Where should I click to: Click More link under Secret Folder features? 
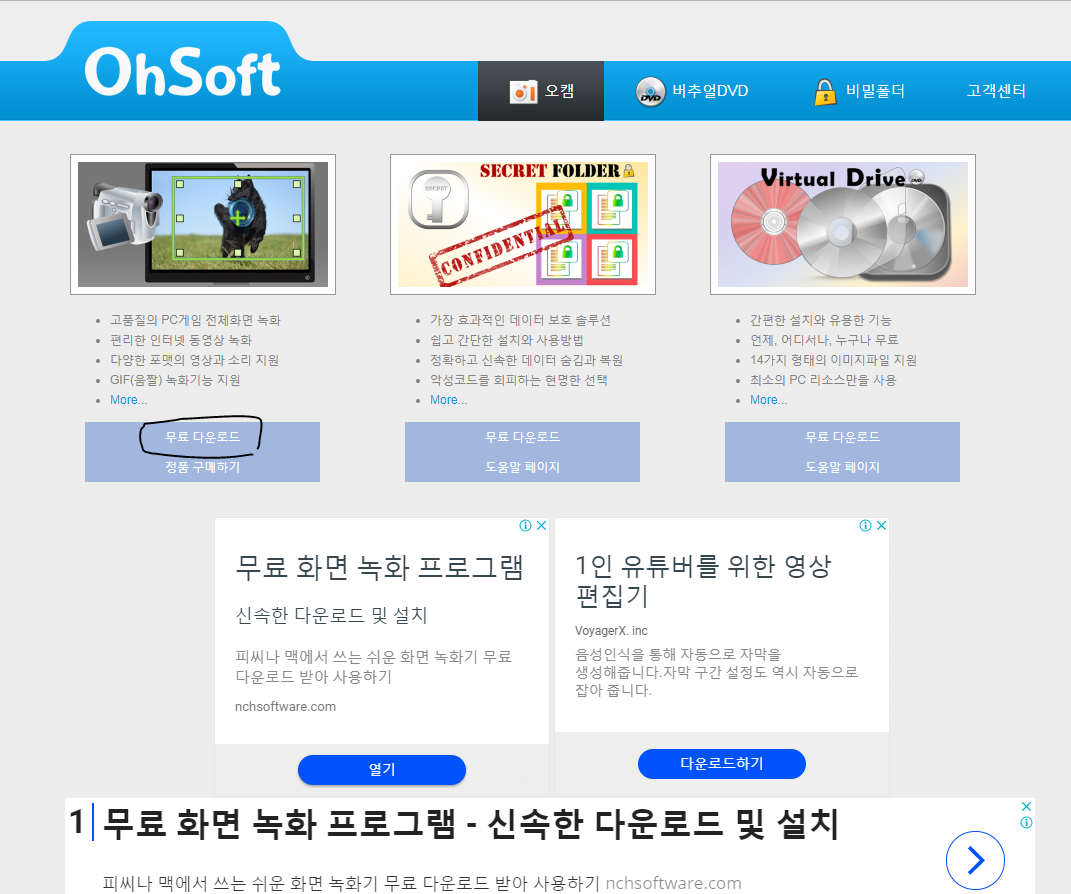click(x=448, y=400)
